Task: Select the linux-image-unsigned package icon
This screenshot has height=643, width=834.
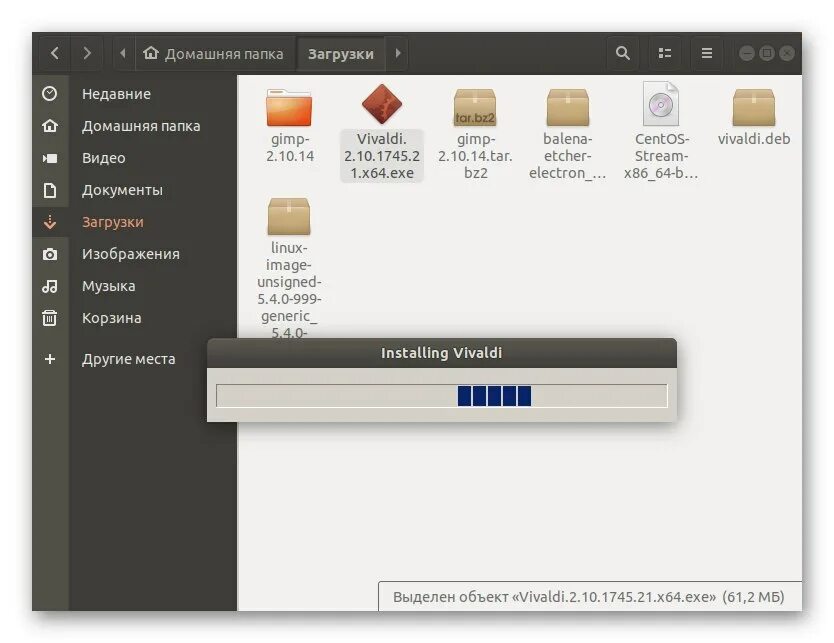Action: pyautogui.click(x=289, y=216)
